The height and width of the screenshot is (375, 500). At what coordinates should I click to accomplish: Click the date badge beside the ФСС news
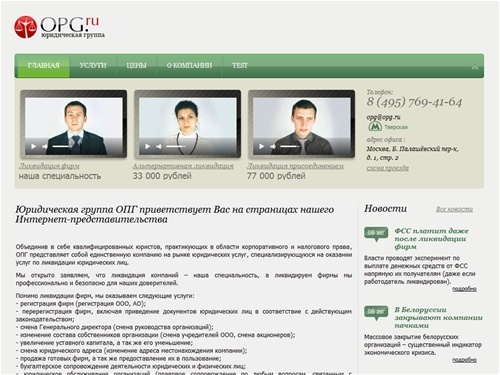coord(376,234)
